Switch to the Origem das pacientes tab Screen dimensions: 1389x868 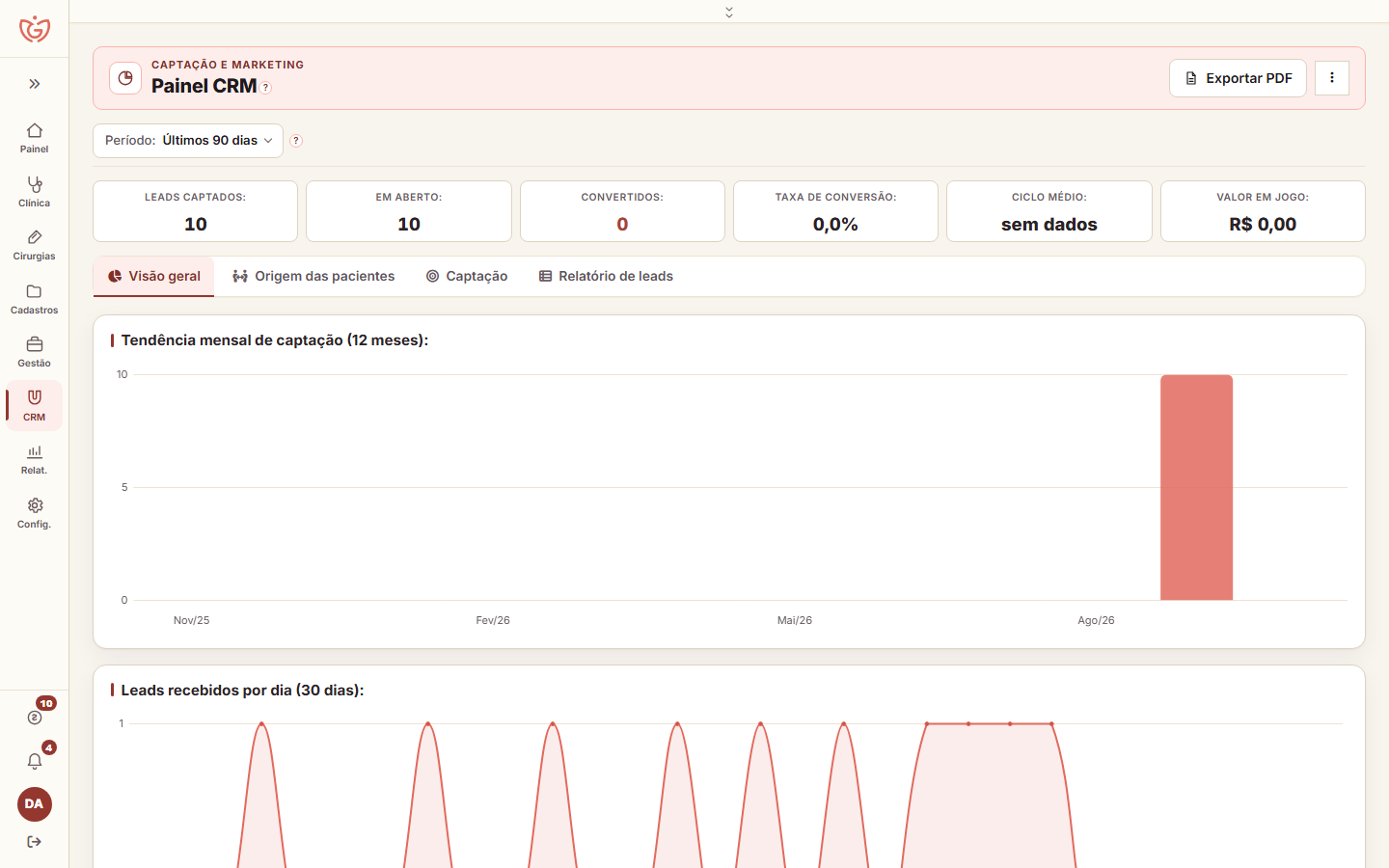313,276
